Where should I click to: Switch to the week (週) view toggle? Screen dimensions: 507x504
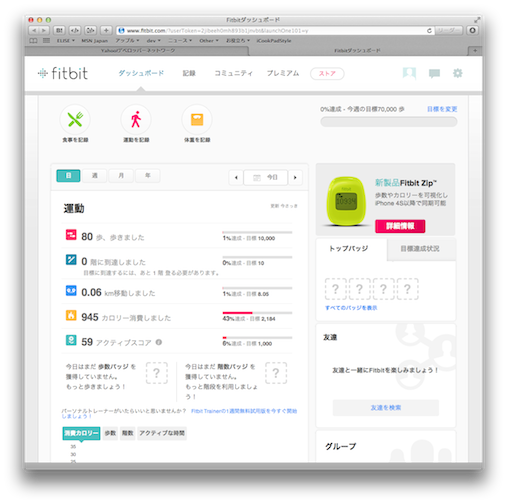point(95,176)
